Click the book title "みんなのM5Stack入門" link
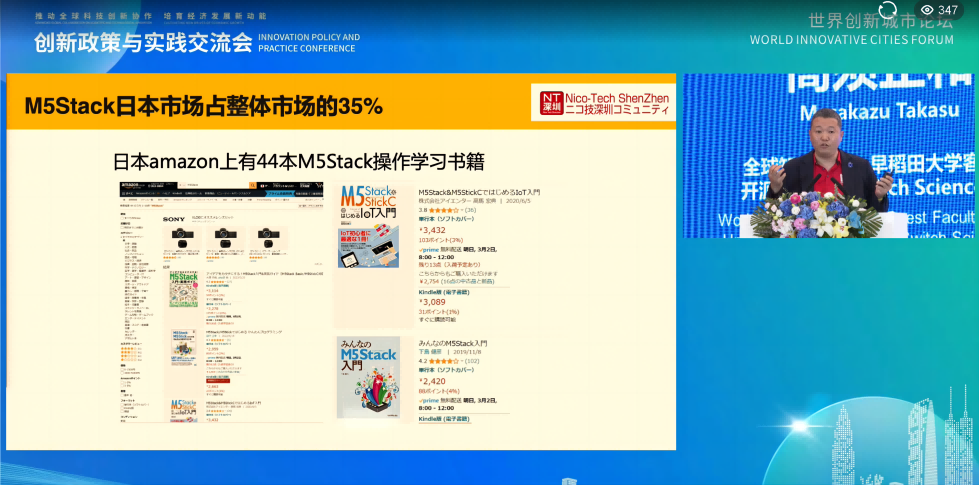979x485 pixels. coord(453,343)
